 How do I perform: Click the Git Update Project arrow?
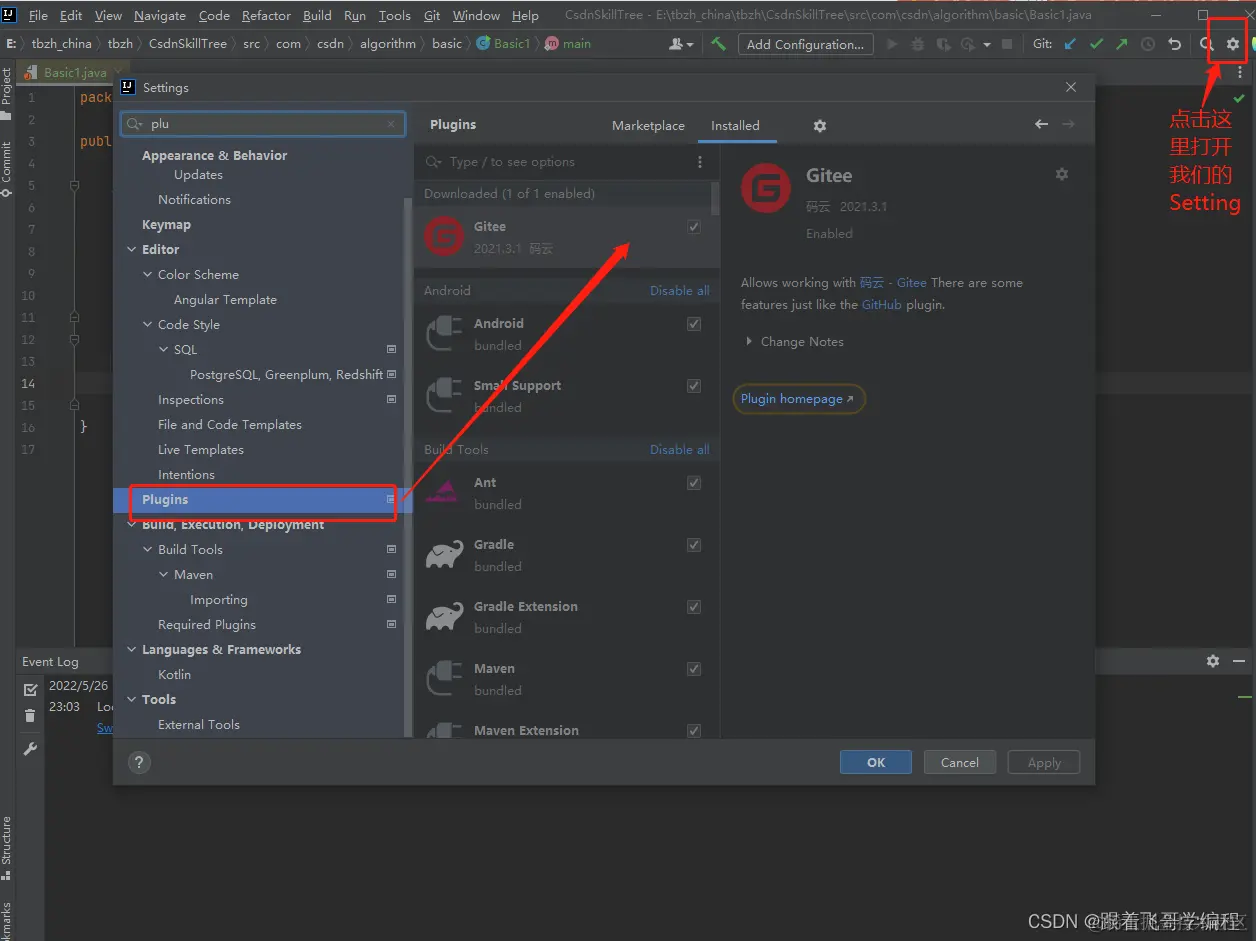[1071, 44]
